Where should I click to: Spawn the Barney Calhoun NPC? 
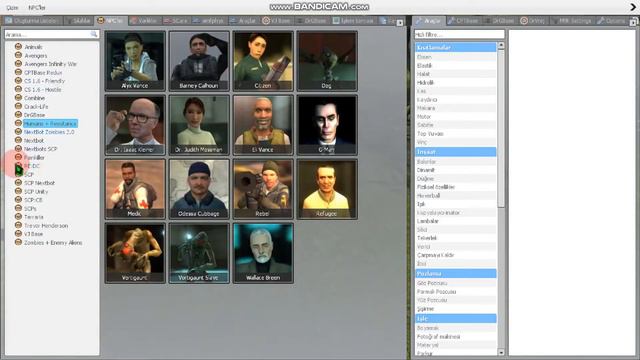click(199, 61)
